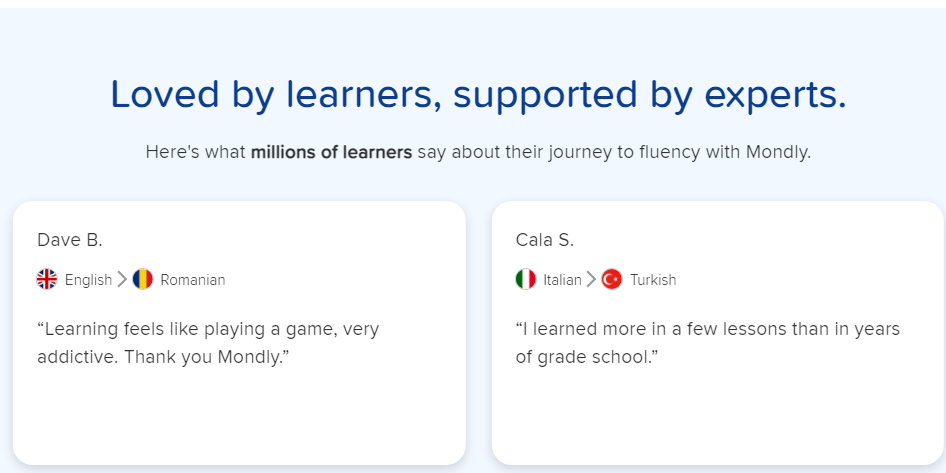Click the Turkish flag icon

[612, 279]
